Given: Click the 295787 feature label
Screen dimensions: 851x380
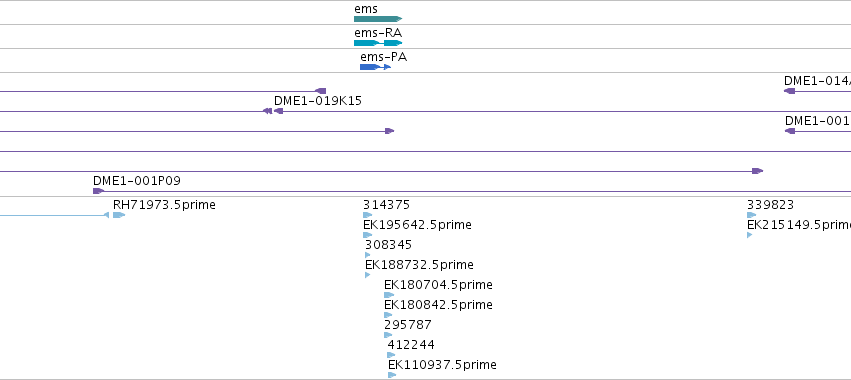Looking at the screenshot, I should pos(408,325).
